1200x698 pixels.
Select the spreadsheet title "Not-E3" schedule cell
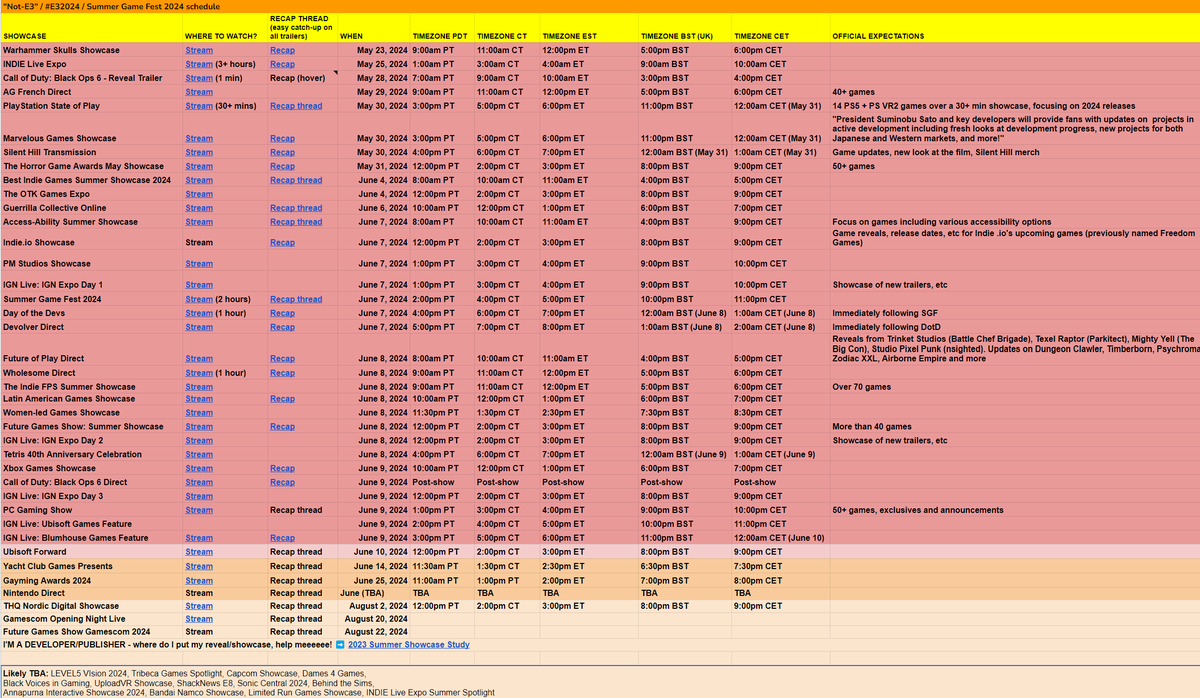(x=600, y=7)
